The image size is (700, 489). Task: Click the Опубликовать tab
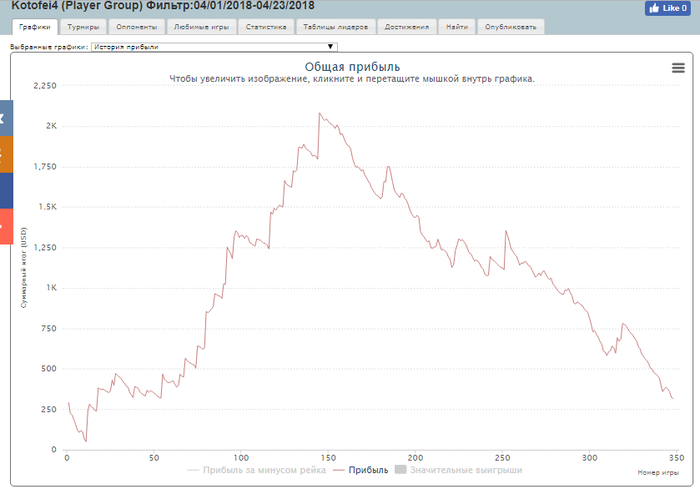pos(511,27)
